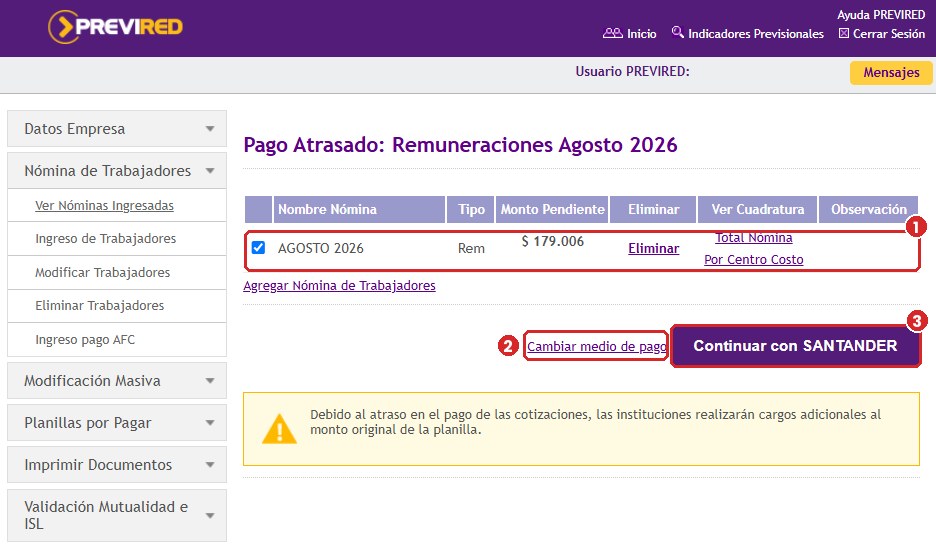Open the Mensajes button

pos(891,73)
